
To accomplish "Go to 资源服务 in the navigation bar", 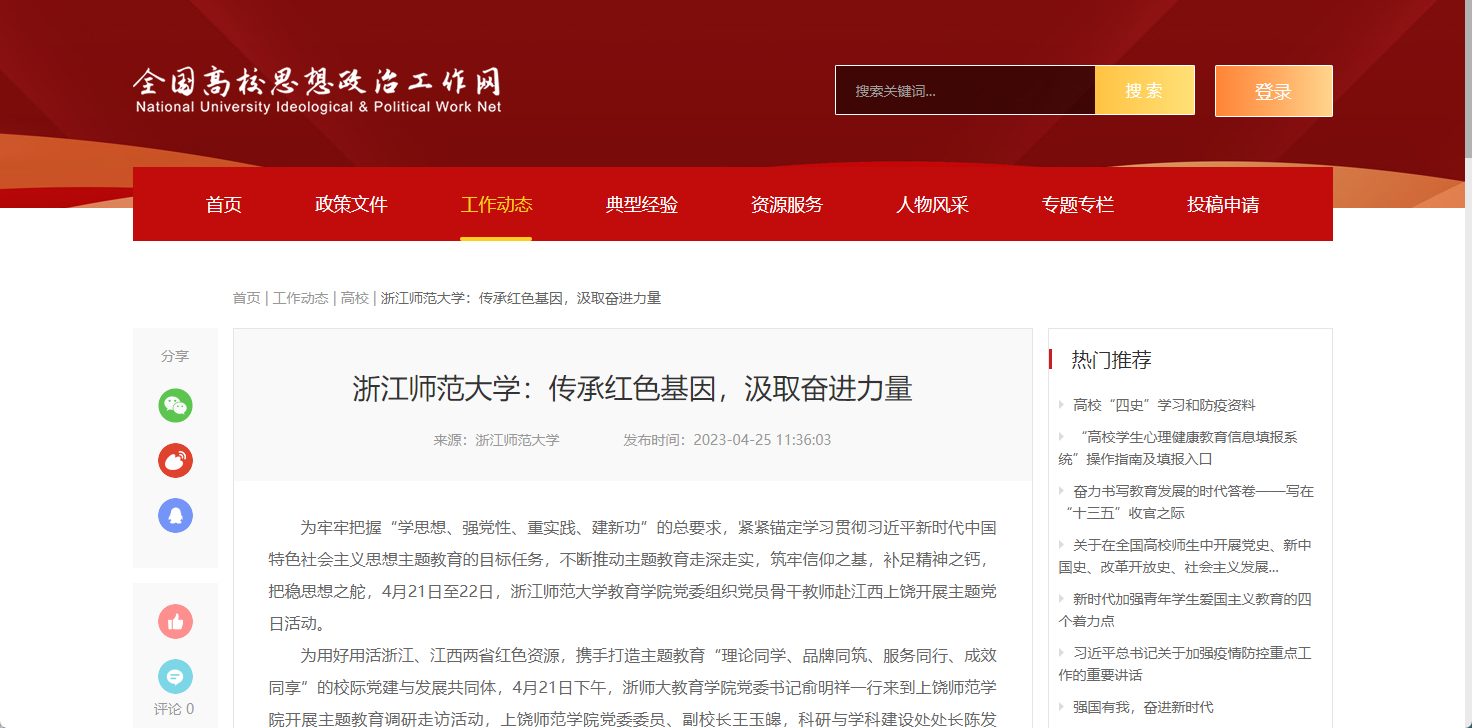I will [x=787, y=205].
